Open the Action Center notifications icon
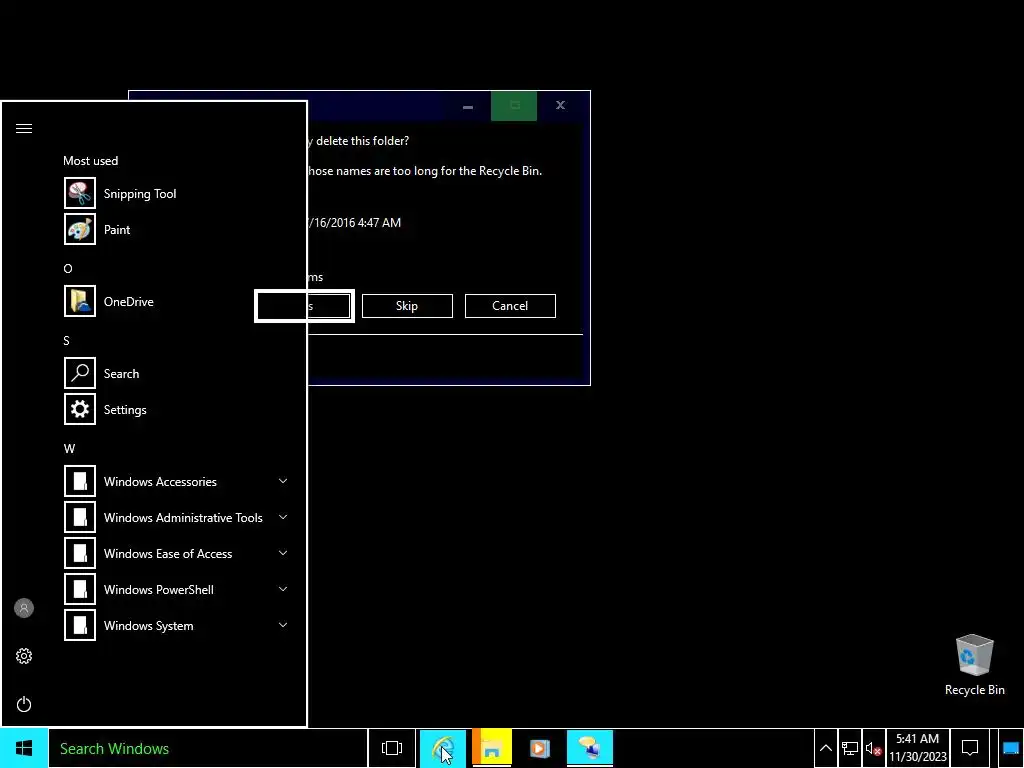The image size is (1024, 768). click(x=970, y=748)
